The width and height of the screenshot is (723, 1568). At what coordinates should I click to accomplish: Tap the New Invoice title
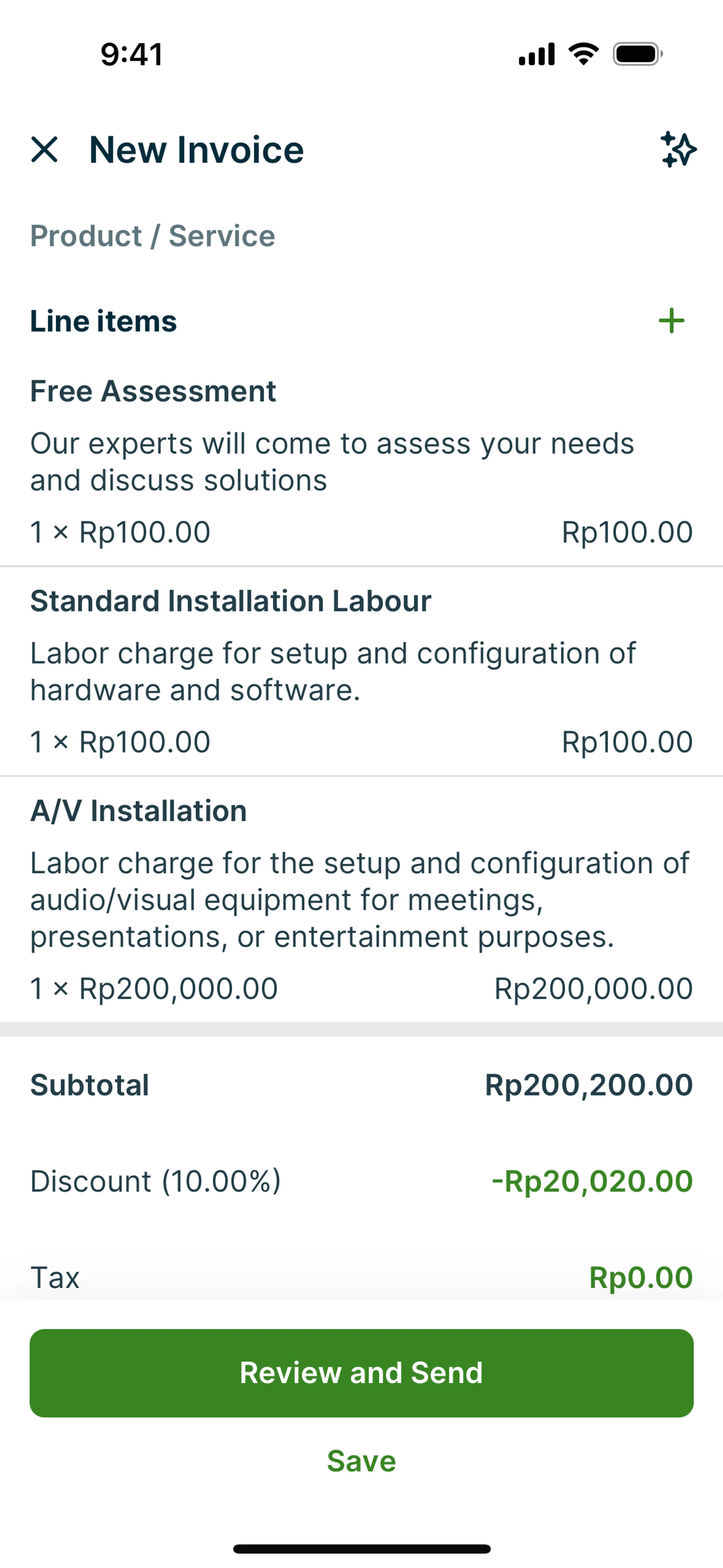point(197,150)
